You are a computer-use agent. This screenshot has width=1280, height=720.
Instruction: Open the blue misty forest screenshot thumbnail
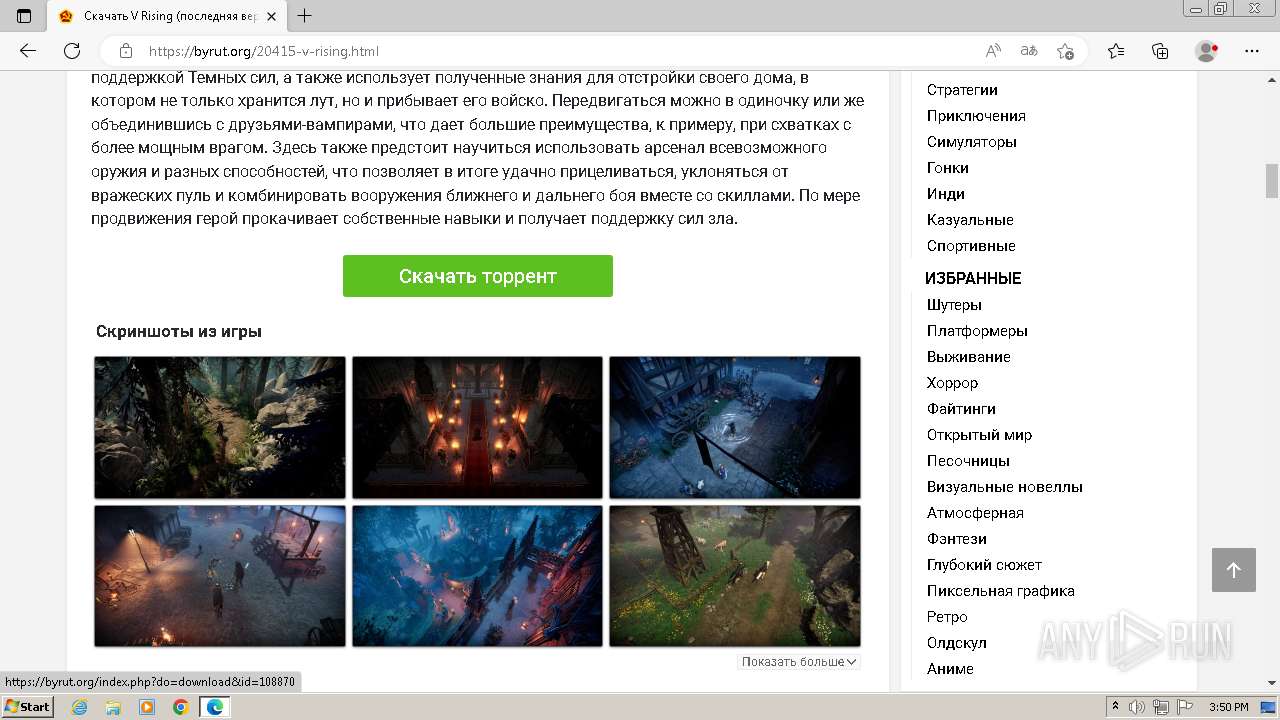[x=477, y=576]
